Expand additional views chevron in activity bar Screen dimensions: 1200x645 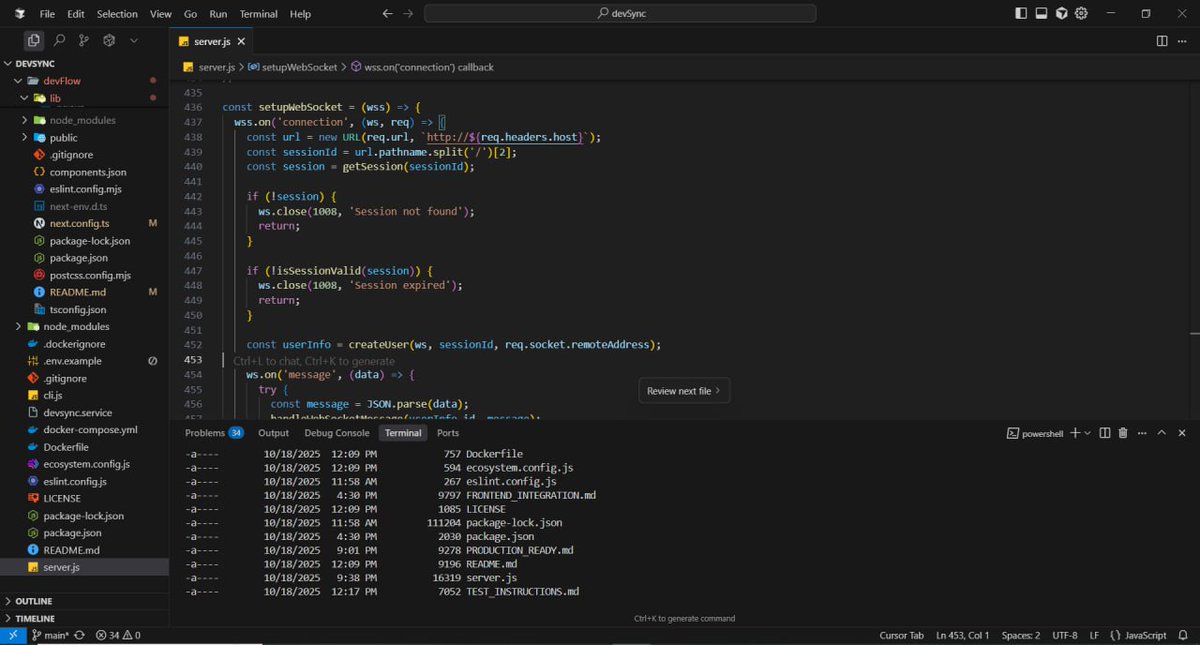tap(134, 41)
